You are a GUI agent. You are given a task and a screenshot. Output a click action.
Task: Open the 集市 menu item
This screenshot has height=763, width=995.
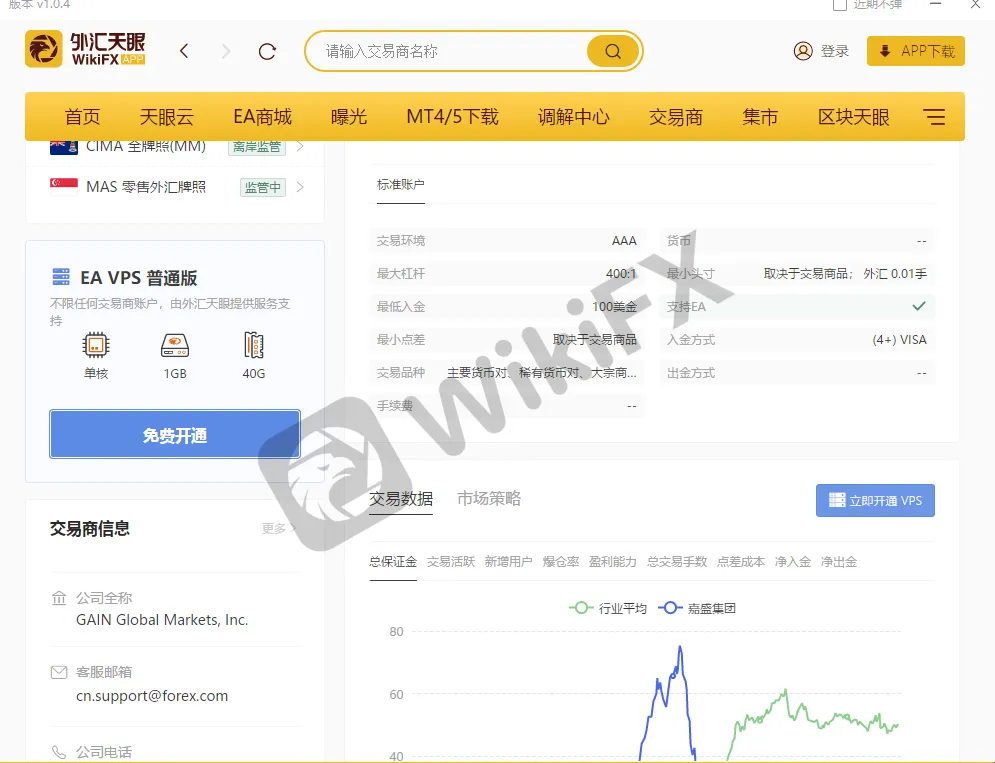tap(760, 117)
